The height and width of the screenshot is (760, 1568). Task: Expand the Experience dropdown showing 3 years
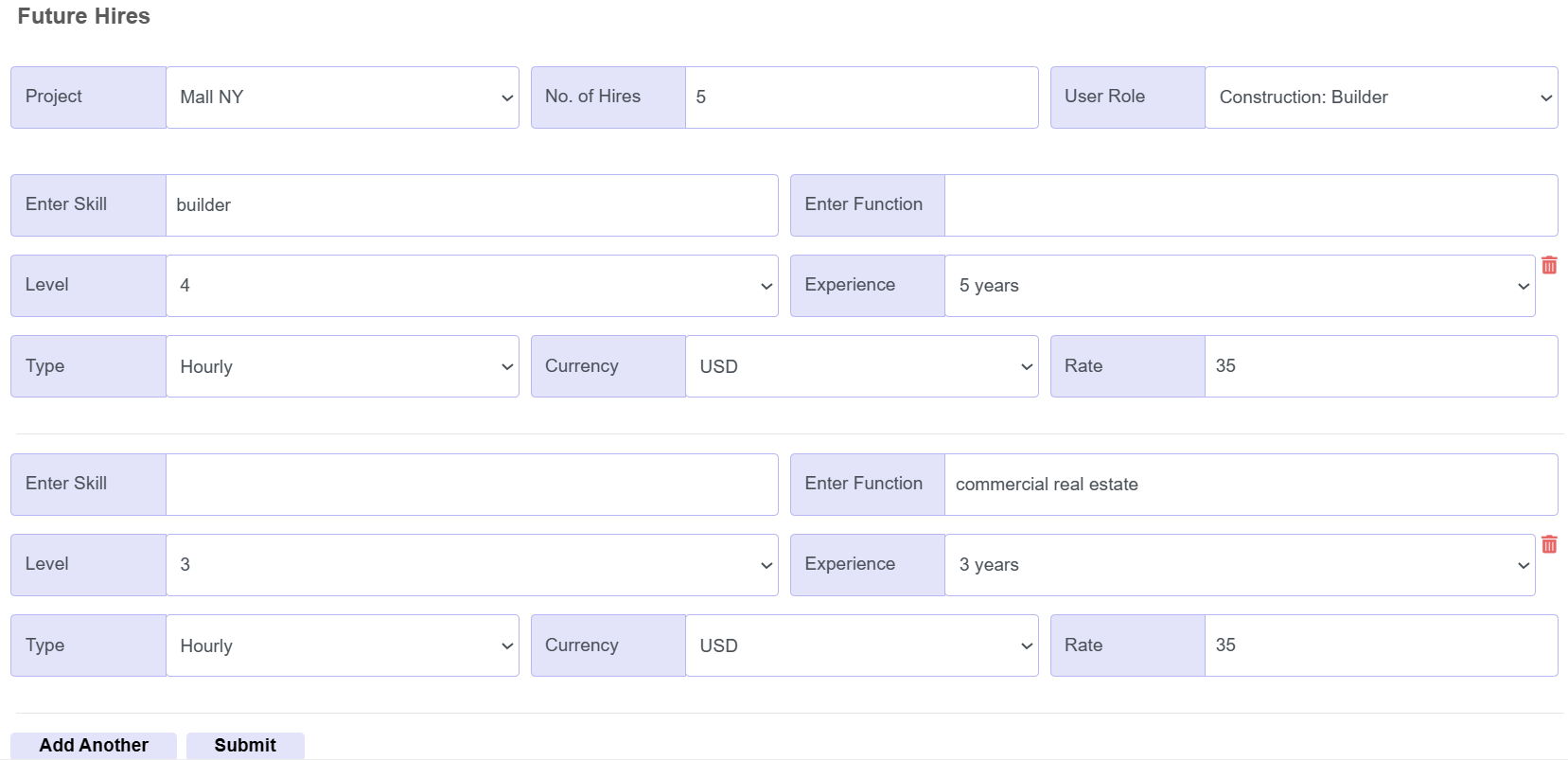1240,564
